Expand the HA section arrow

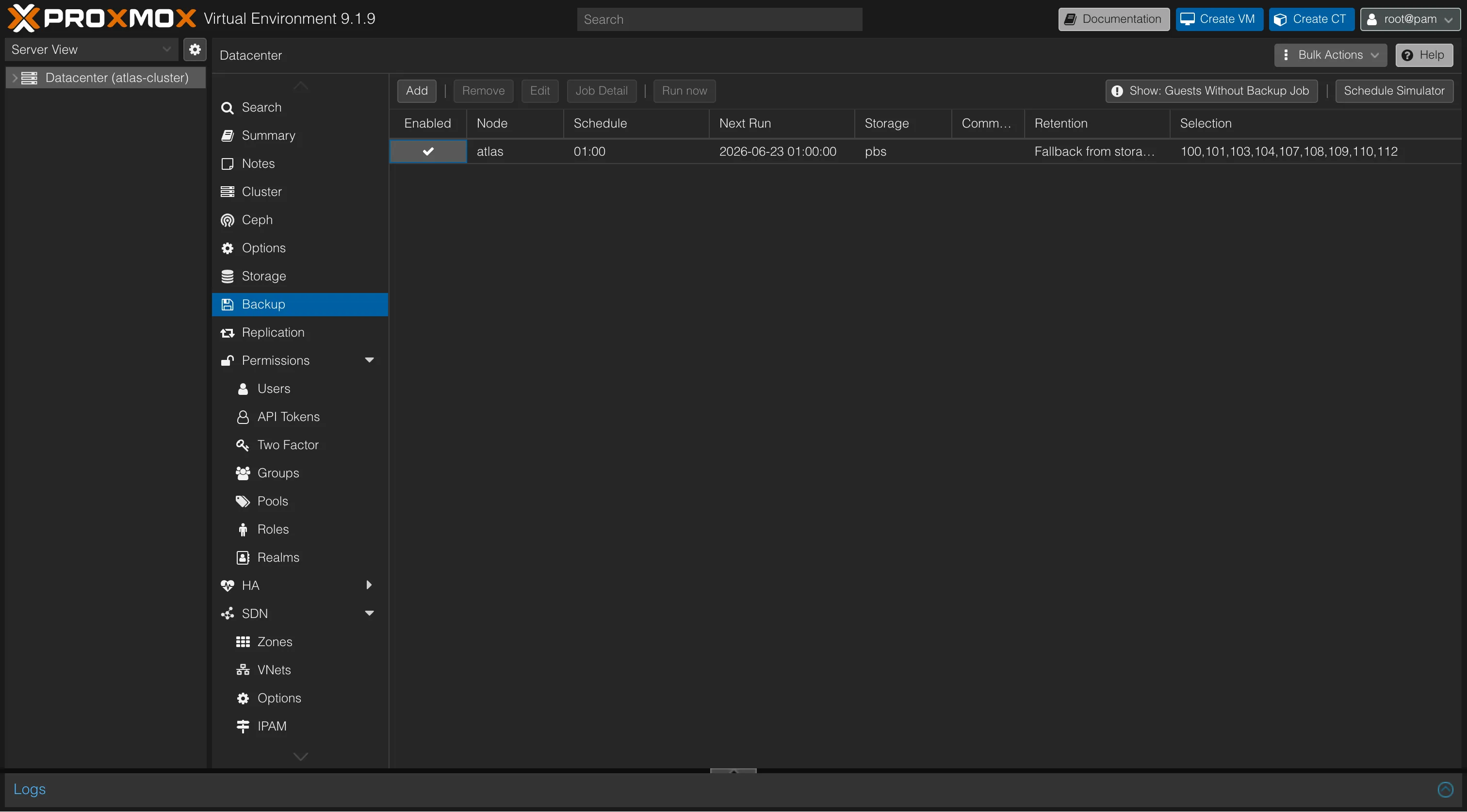tap(369, 585)
